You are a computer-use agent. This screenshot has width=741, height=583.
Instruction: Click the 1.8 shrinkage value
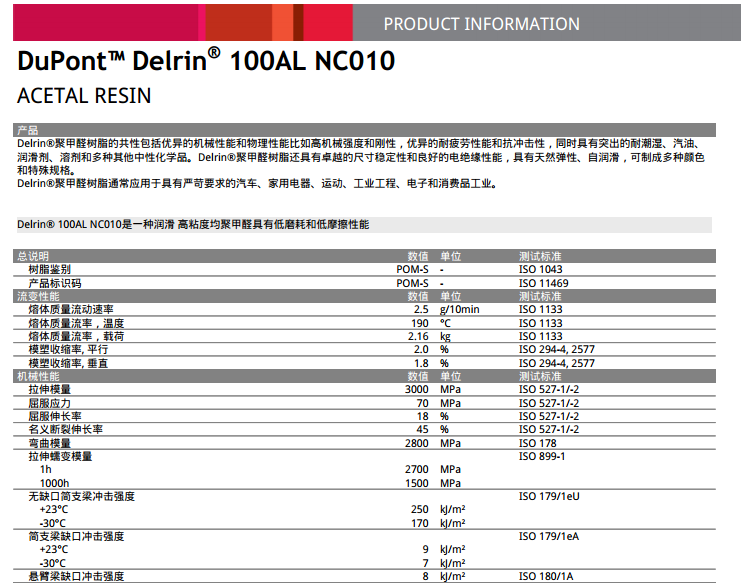[x=421, y=363]
